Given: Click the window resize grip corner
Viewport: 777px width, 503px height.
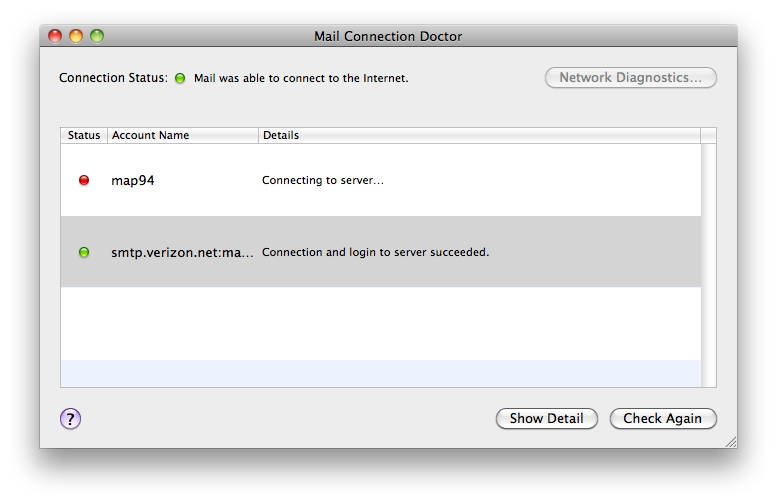Looking at the screenshot, I should click(x=730, y=441).
